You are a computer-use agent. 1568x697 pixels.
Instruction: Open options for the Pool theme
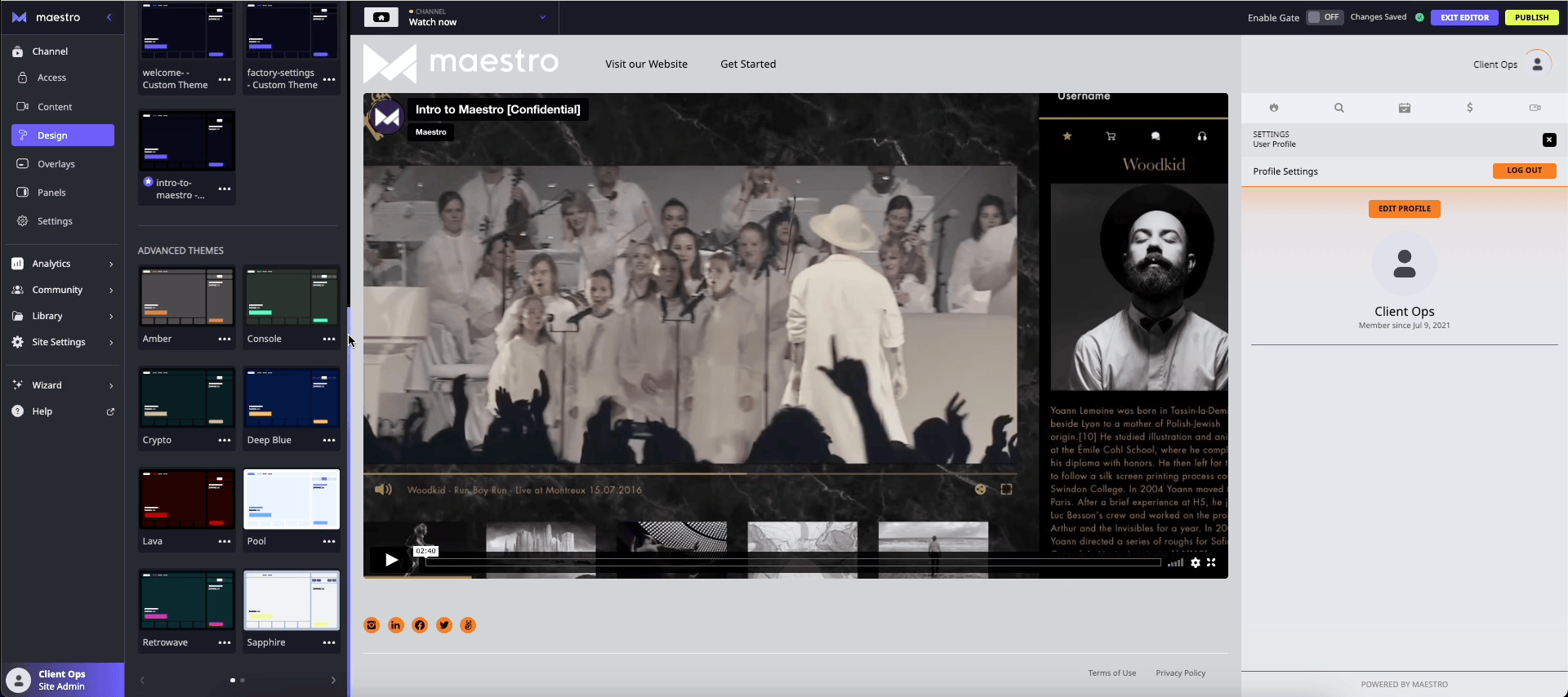329,541
